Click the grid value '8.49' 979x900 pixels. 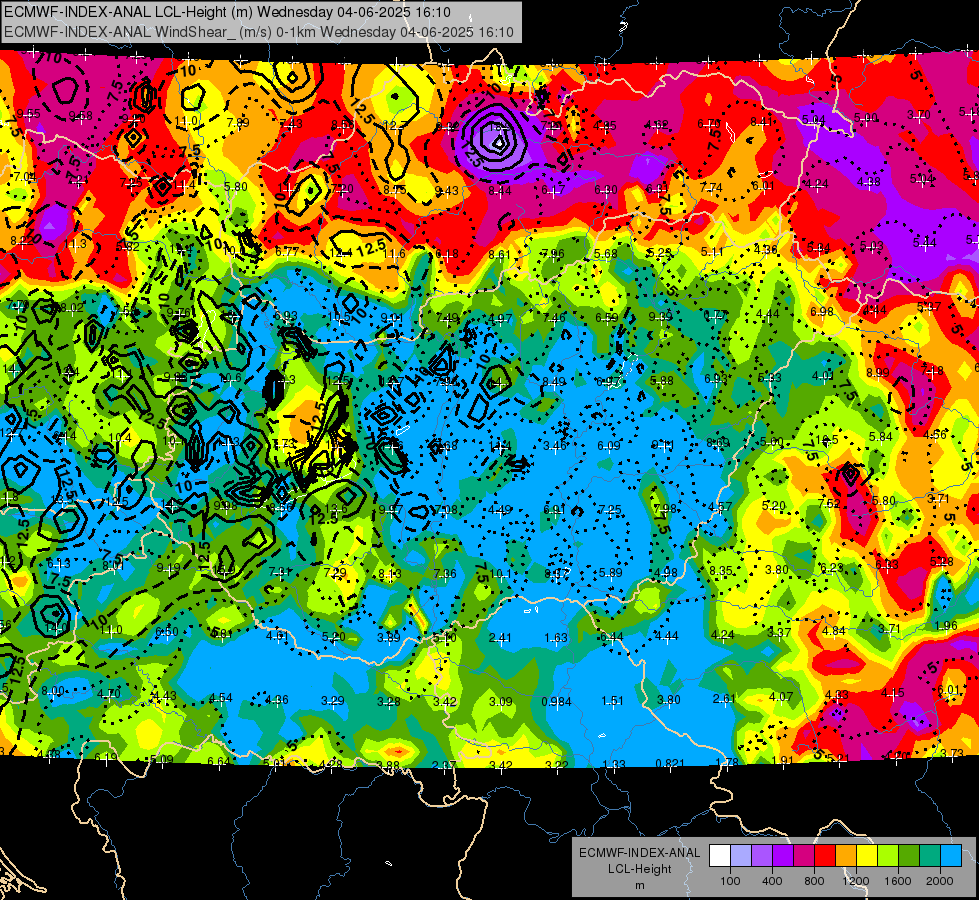pos(554,381)
